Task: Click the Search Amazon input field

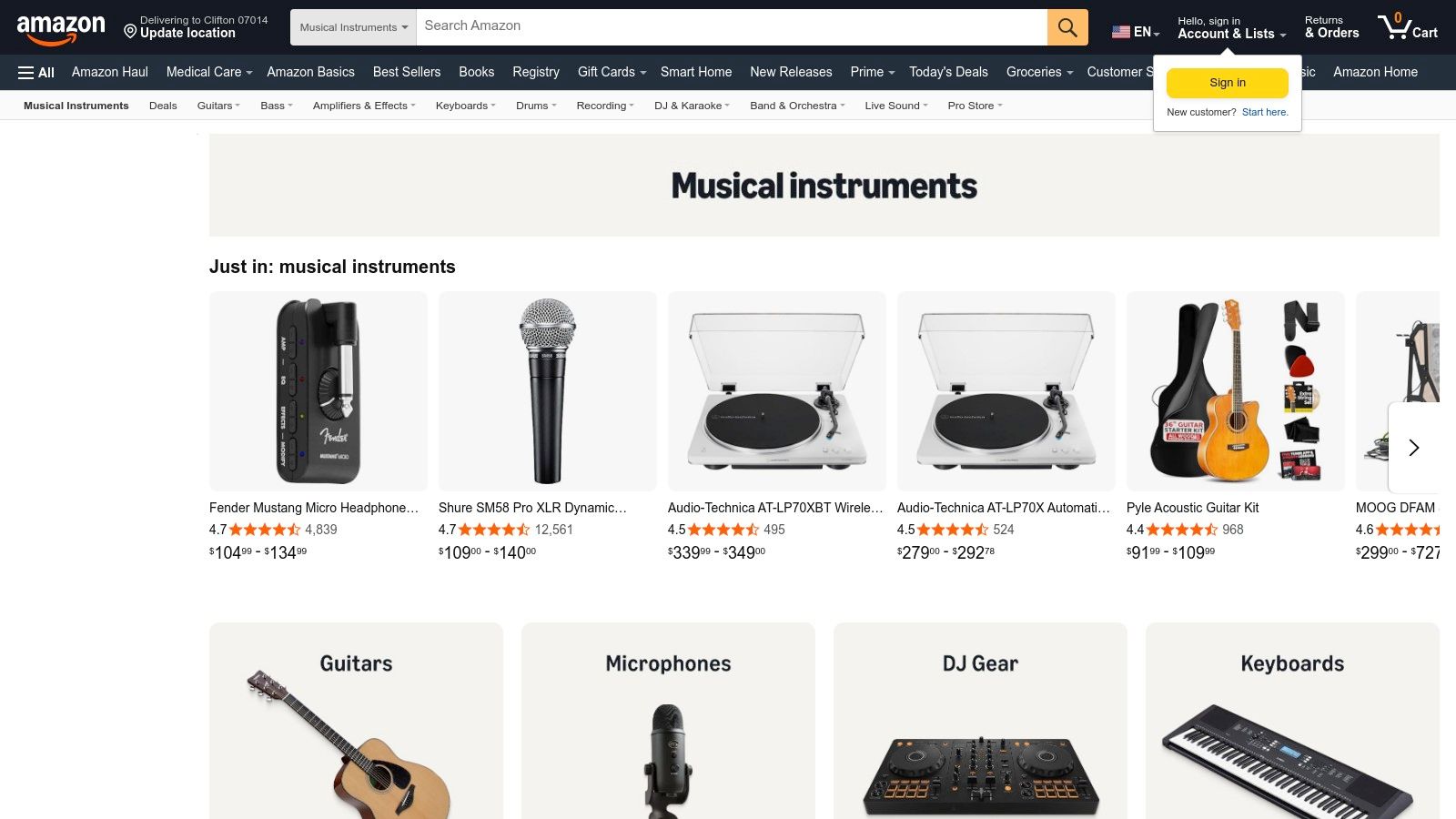Action: click(x=728, y=26)
